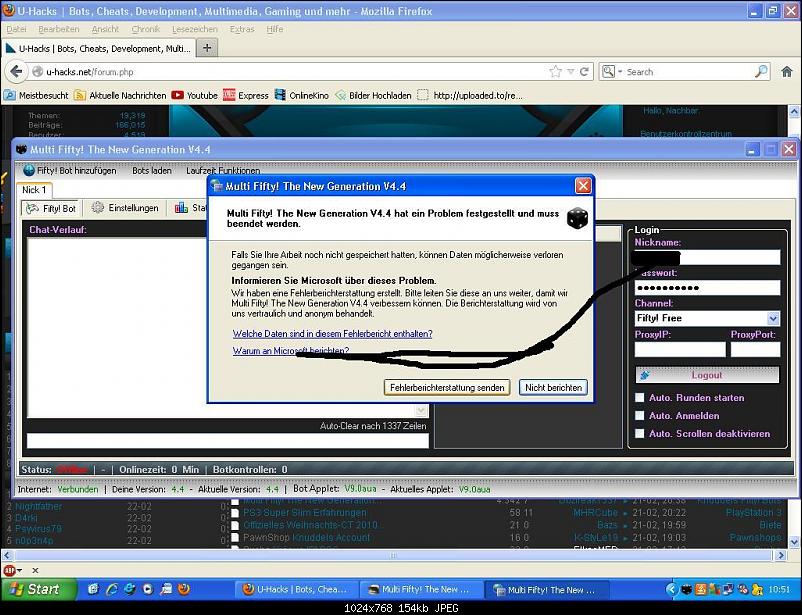Expand hidden system tray icons
This screenshot has width=802, height=615.
pyautogui.click(x=672, y=589)
